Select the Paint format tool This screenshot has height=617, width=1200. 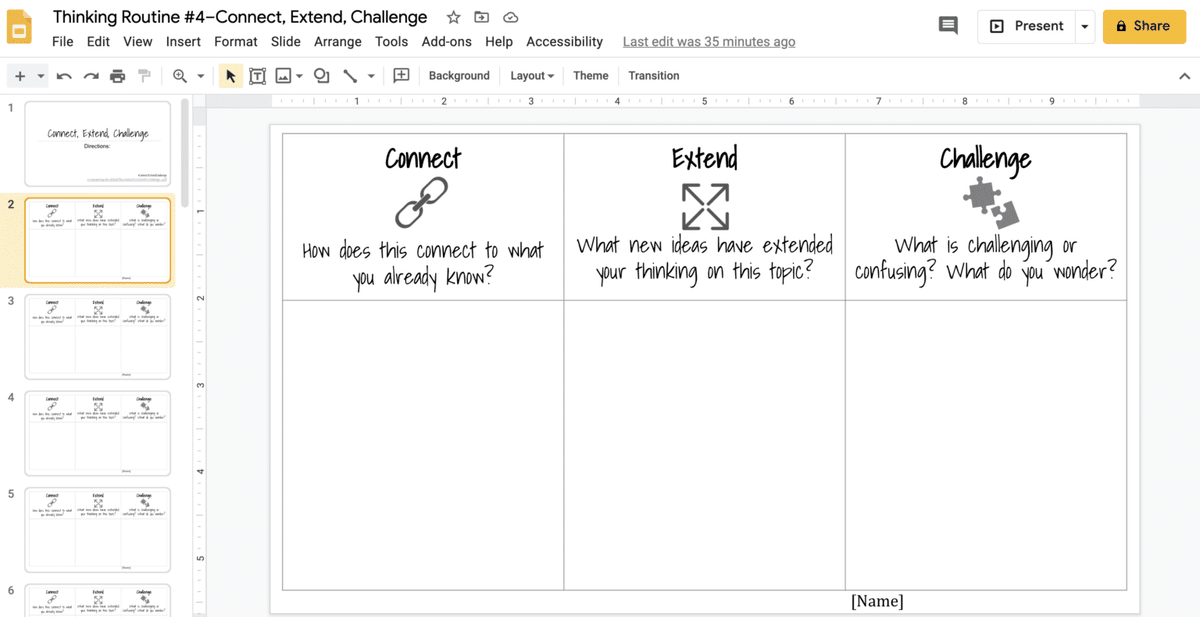144,76
